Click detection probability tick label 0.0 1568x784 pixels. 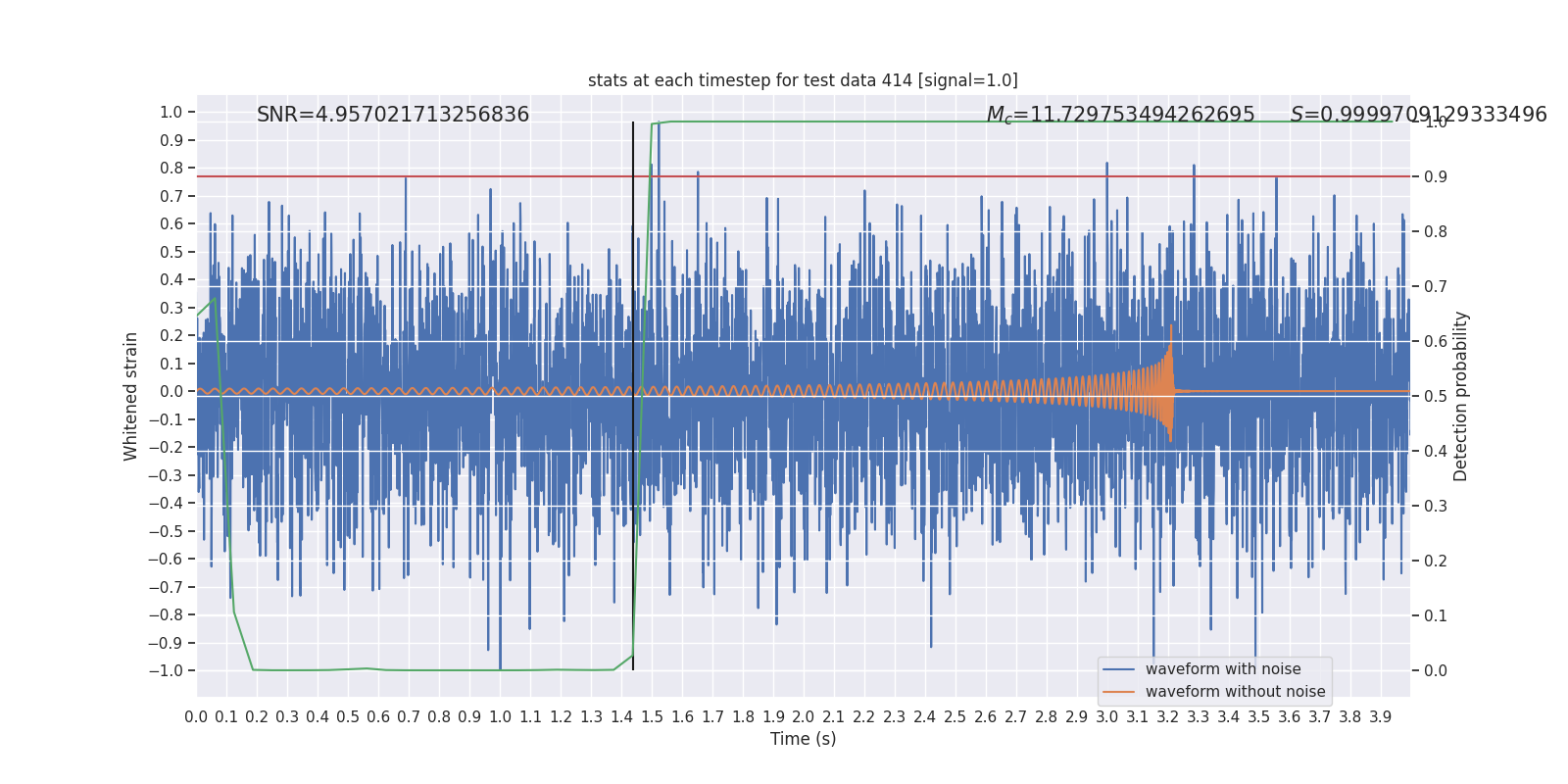1436,671
